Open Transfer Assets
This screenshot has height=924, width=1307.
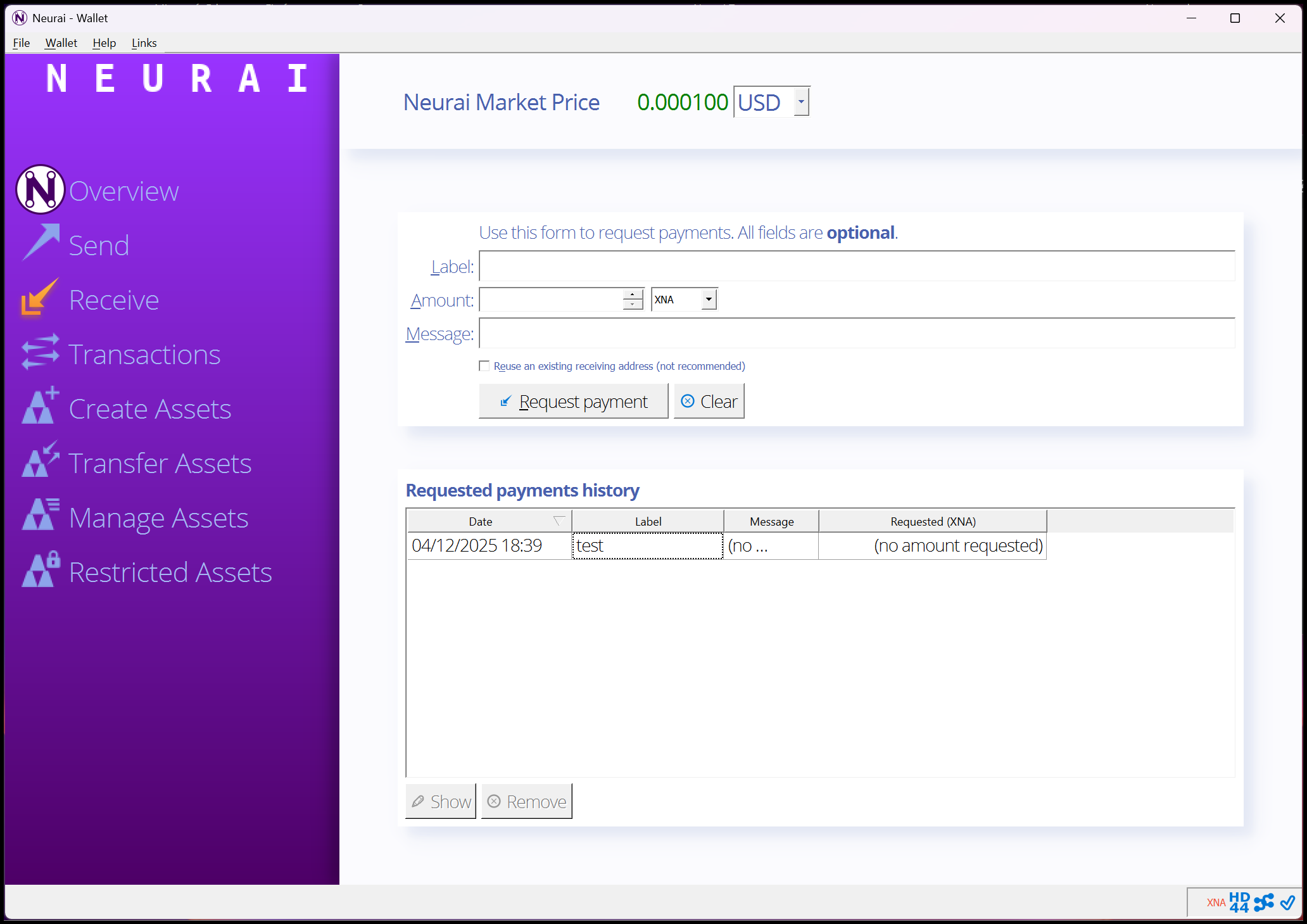point(160,463)
